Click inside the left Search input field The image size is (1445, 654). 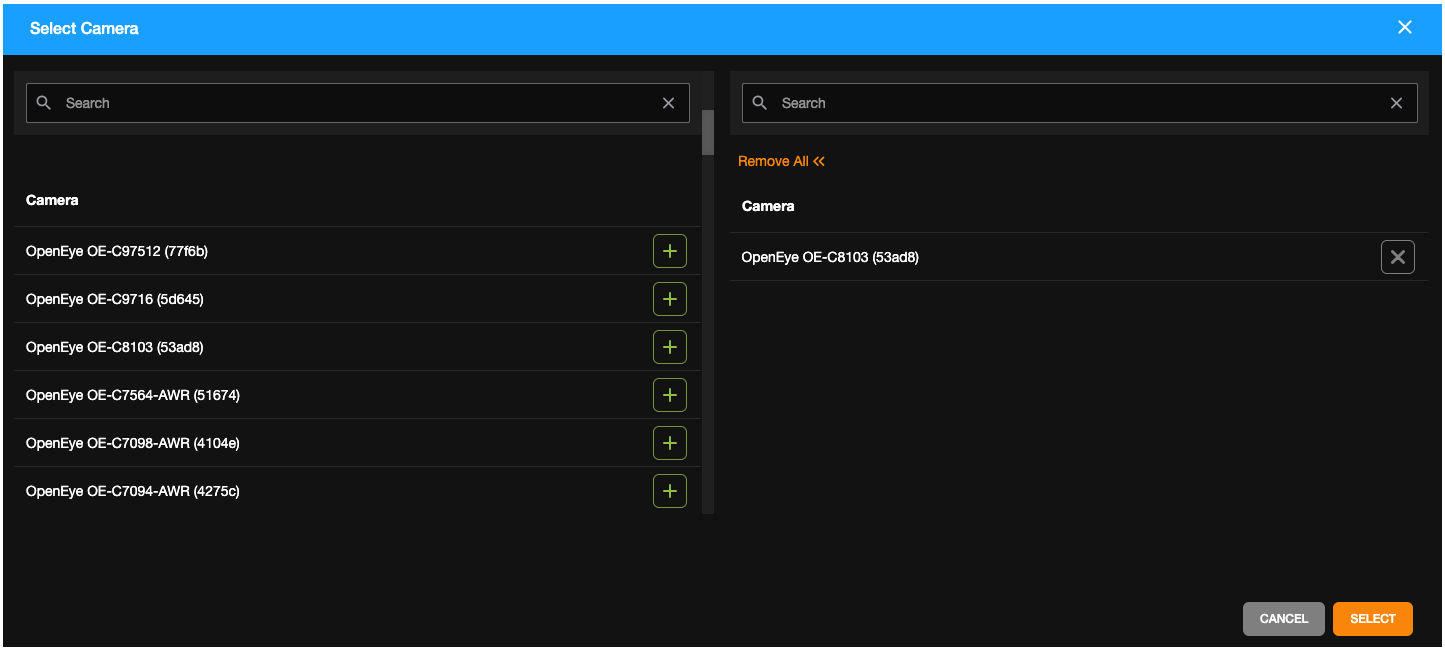point(300,102)
